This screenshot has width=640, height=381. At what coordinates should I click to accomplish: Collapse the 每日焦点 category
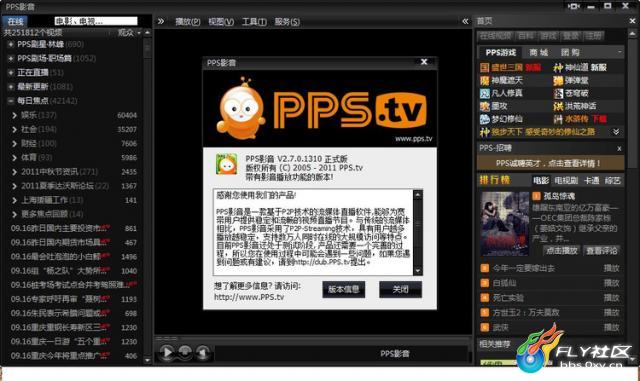coord(11,101)
